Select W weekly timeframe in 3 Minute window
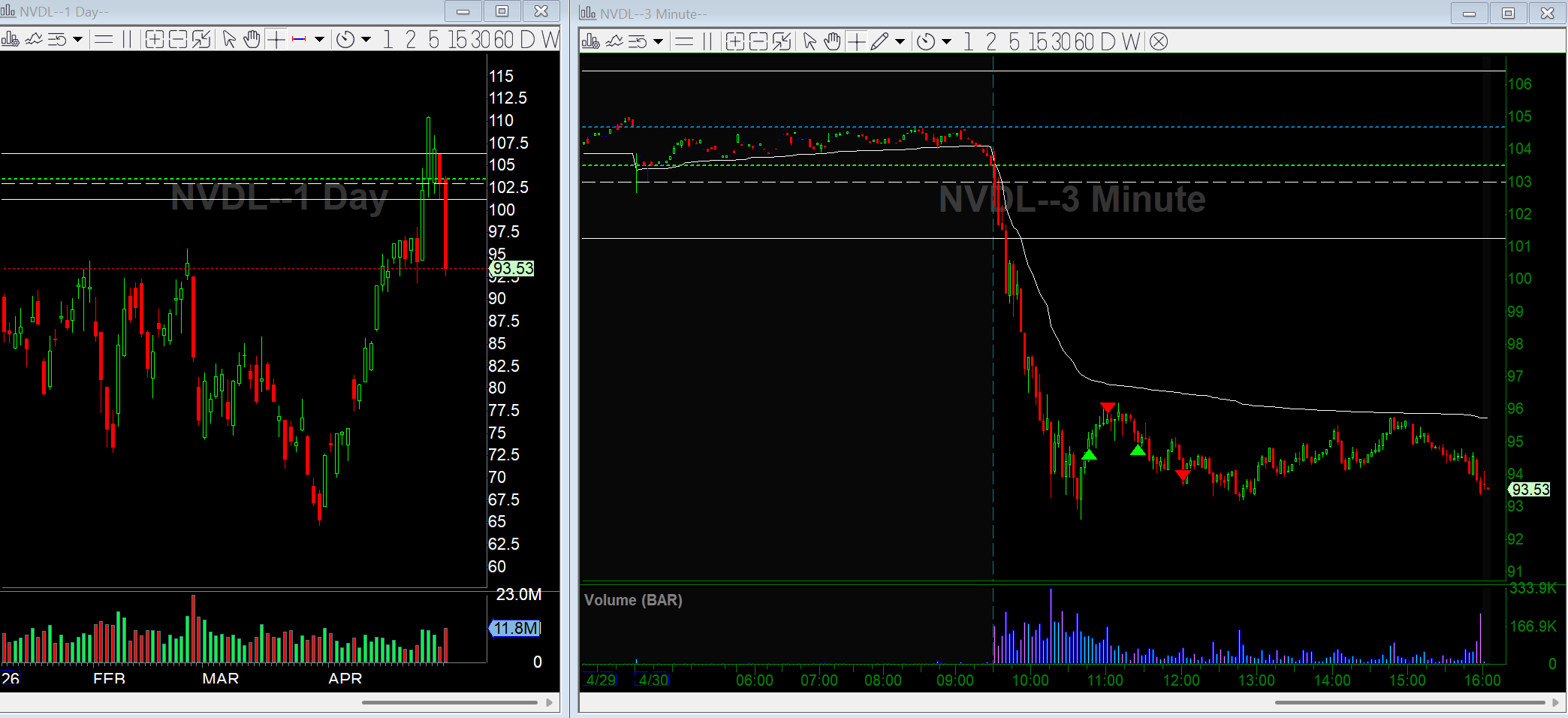Viewport: 1568px width, 718px height. point(1132,42)
